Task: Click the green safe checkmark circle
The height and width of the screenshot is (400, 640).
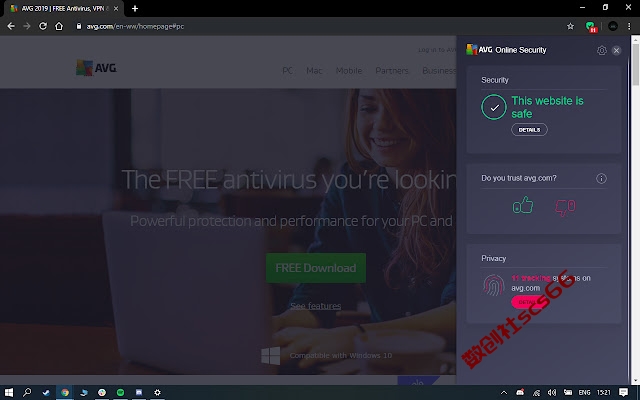Action: 494,107
